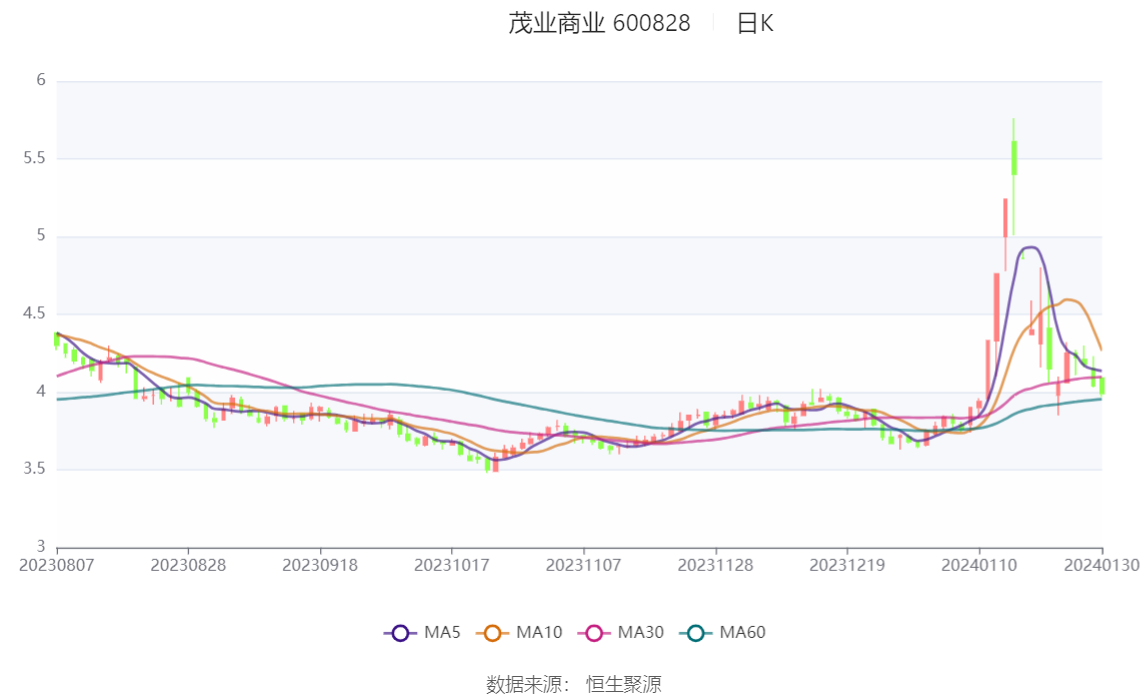Click the y-axis value 3.5

pos(34,469)
